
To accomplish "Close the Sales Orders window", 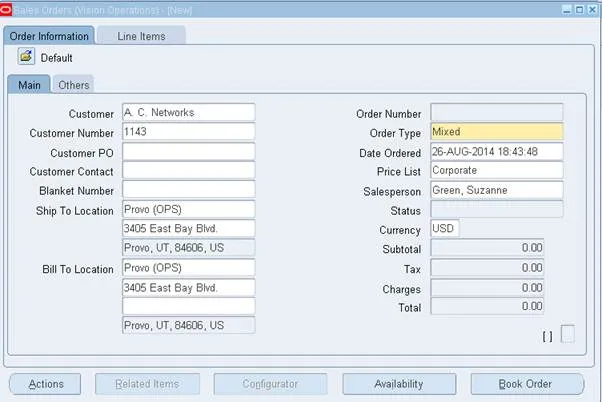I will tap(592, 10).
